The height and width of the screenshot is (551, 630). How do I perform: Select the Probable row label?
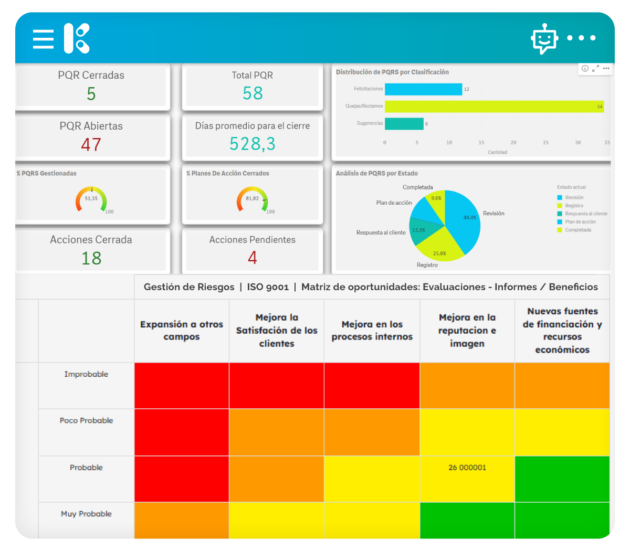point(86,467)
